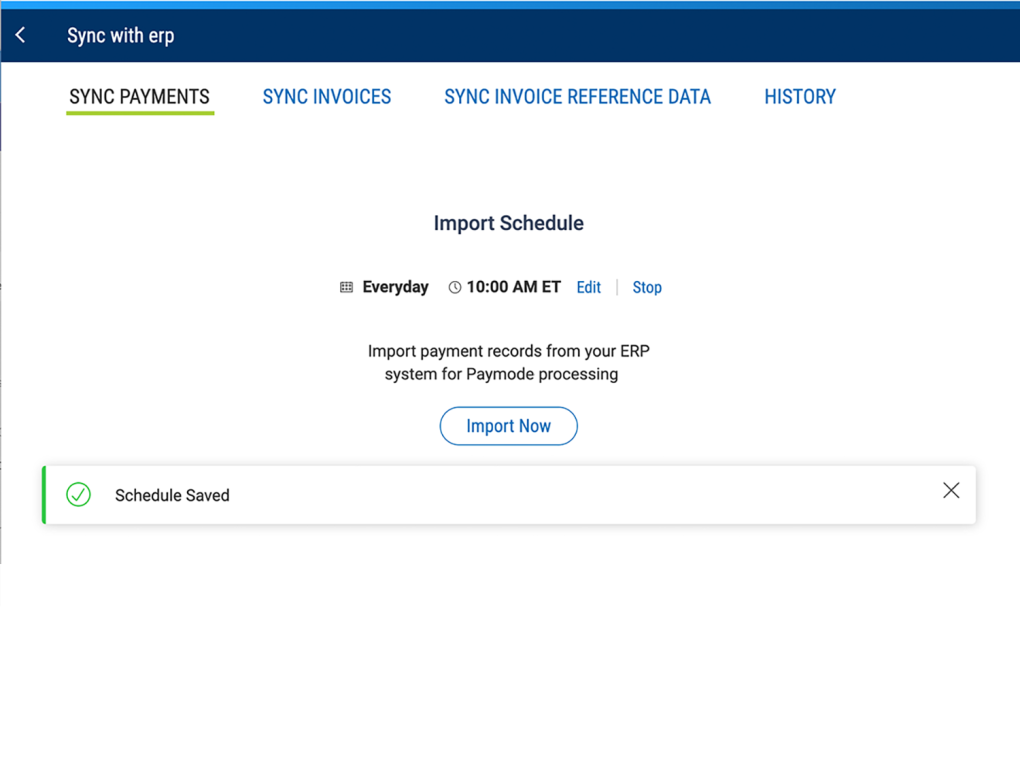Viewport: 1020px width, 764px height.
Task: Click the calendar icon beside Everyday
Action: tap(346, 287)
